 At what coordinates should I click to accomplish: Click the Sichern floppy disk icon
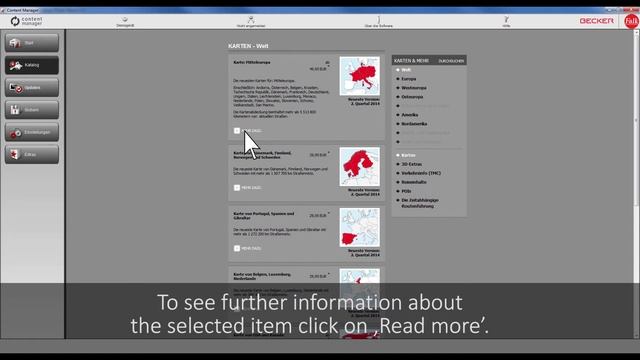click(15, 110)
